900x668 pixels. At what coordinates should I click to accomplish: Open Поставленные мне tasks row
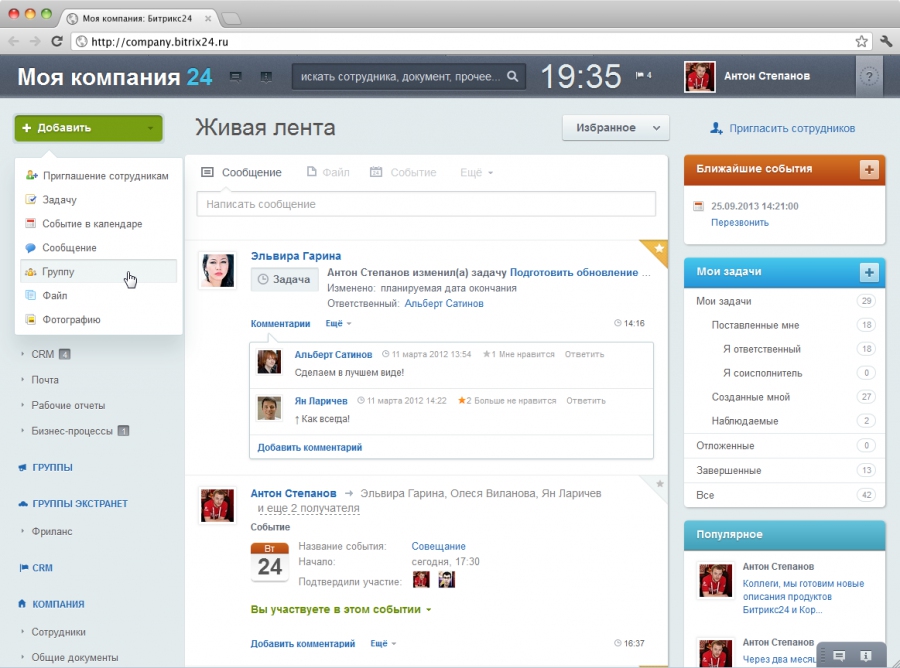coord(785,325)
